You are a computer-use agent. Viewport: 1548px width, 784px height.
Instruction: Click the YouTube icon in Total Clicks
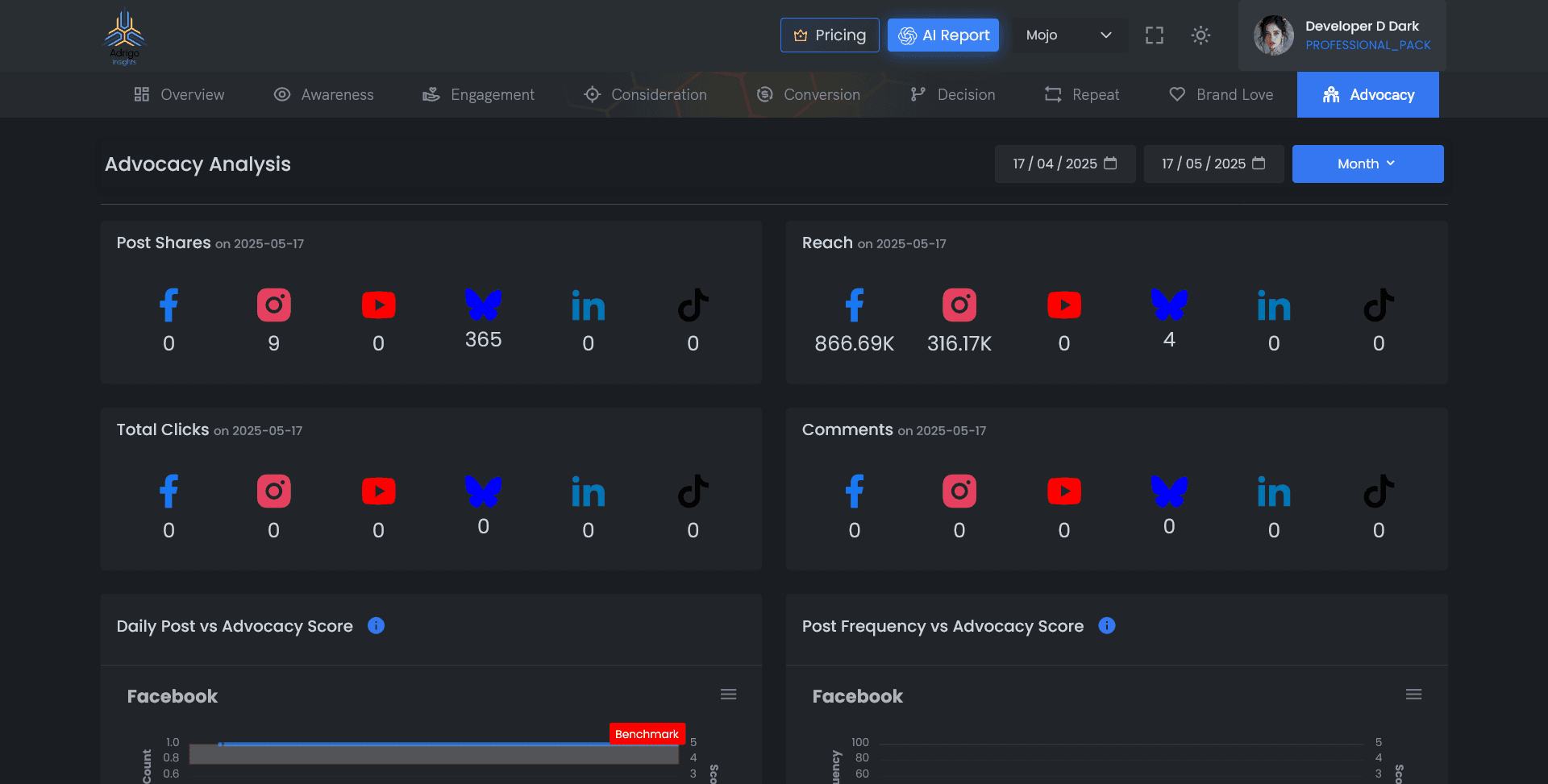click(379, 492)
